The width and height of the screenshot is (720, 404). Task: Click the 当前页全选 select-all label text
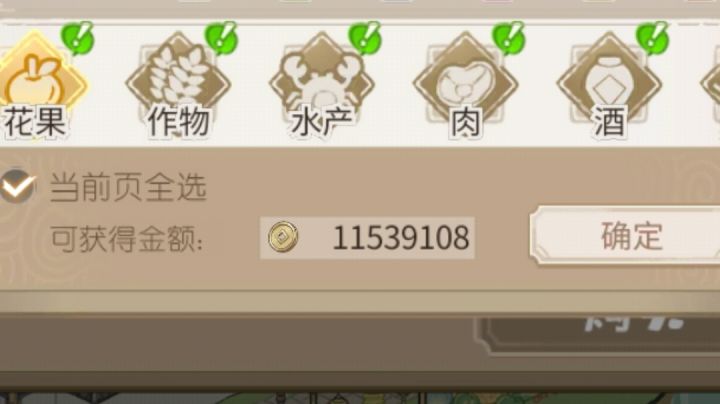pyautogui.click(x=128, y=187)
